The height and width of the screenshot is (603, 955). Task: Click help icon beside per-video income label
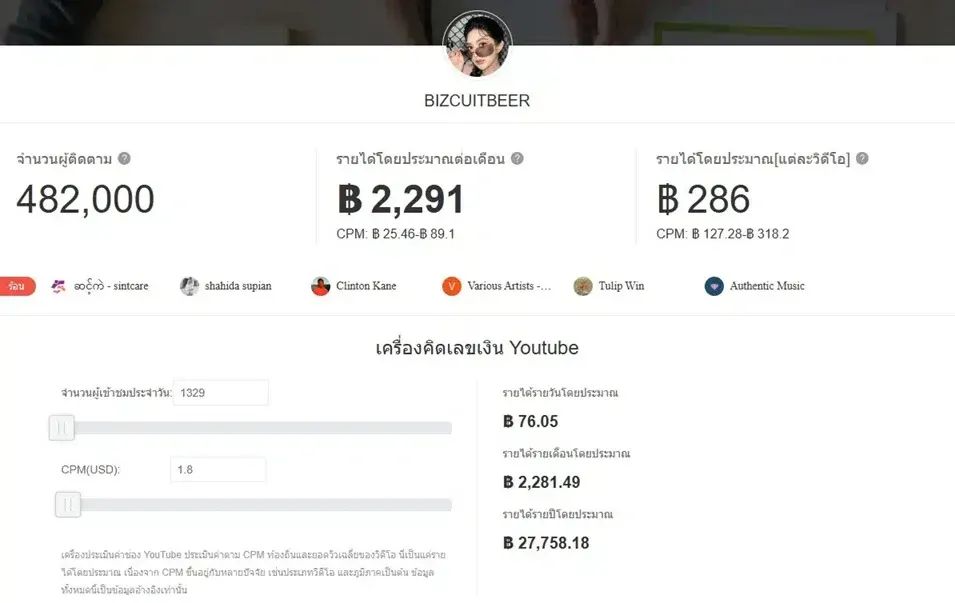point(862,158)
